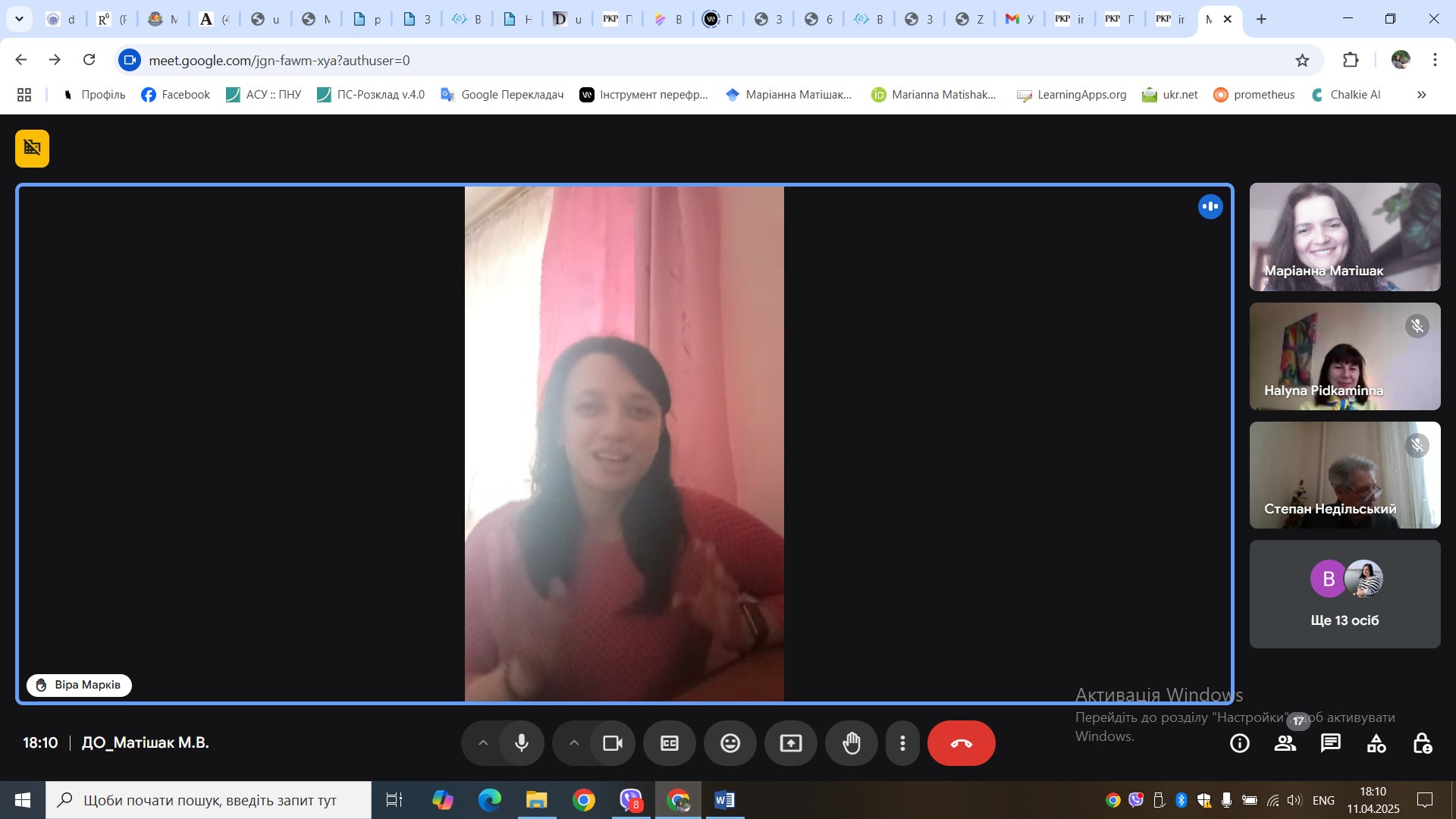This screenshot has width=1456, height=819.
Task: Open the chat with everyone panel
Action: pyautogui.click(x=1330, y=743)
